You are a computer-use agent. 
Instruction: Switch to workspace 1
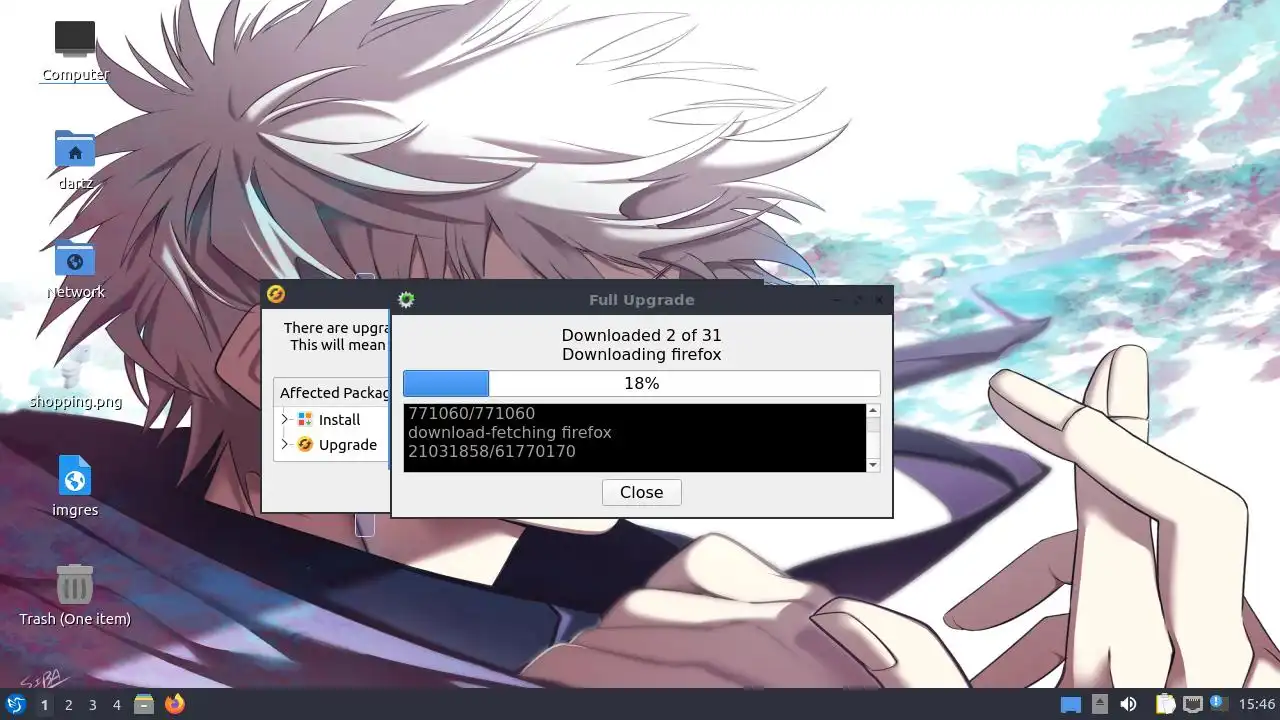44,705
